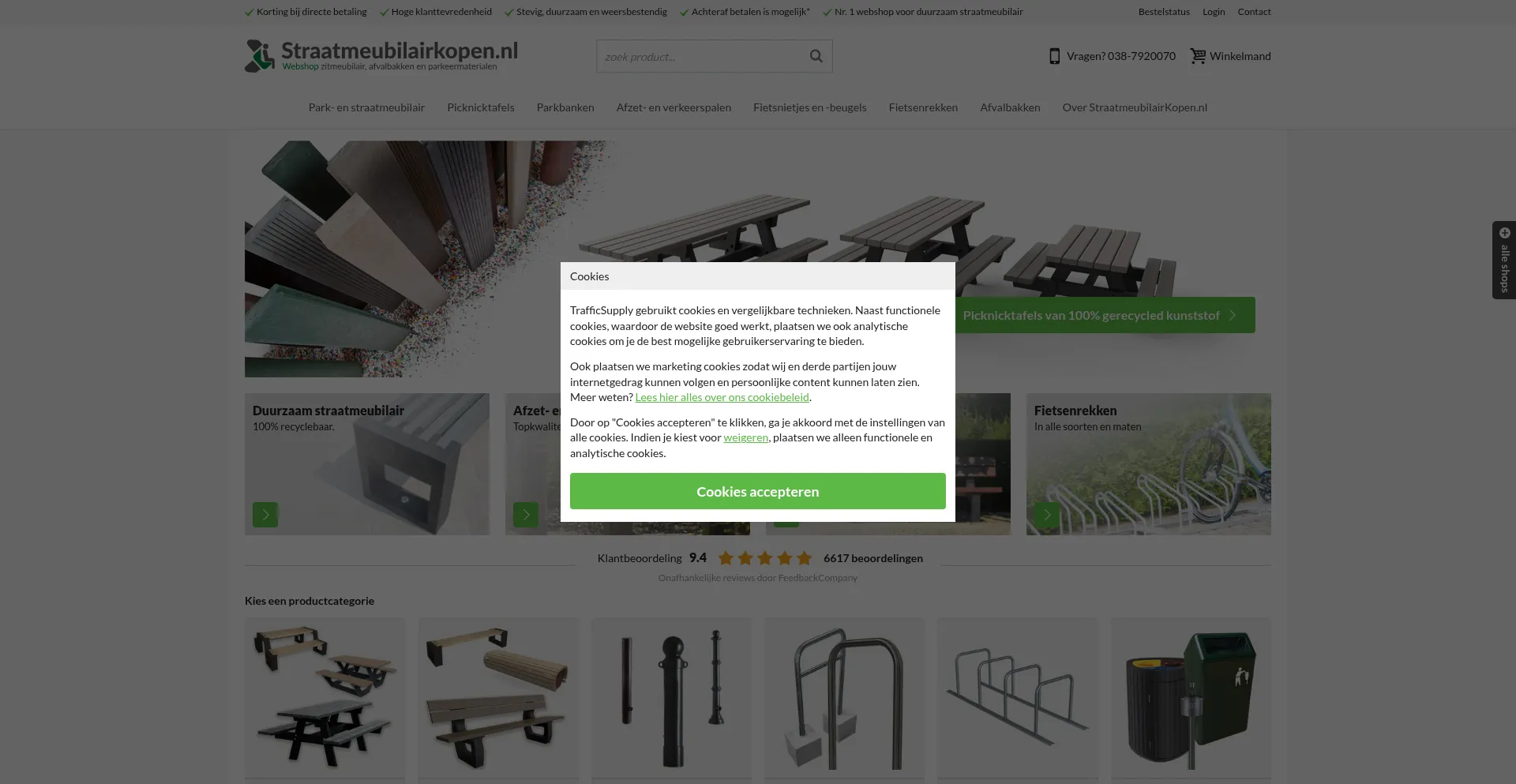Click green arrow on Duurzaam straatmeubilair tile

pyautogui.click(x=265, y=515)
